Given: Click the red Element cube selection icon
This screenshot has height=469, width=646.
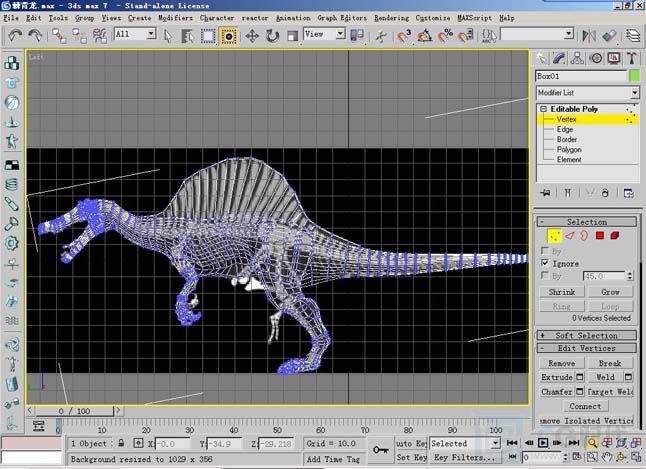Looking at the screenshot, I should pyautogui.click(x=615, y=236).
